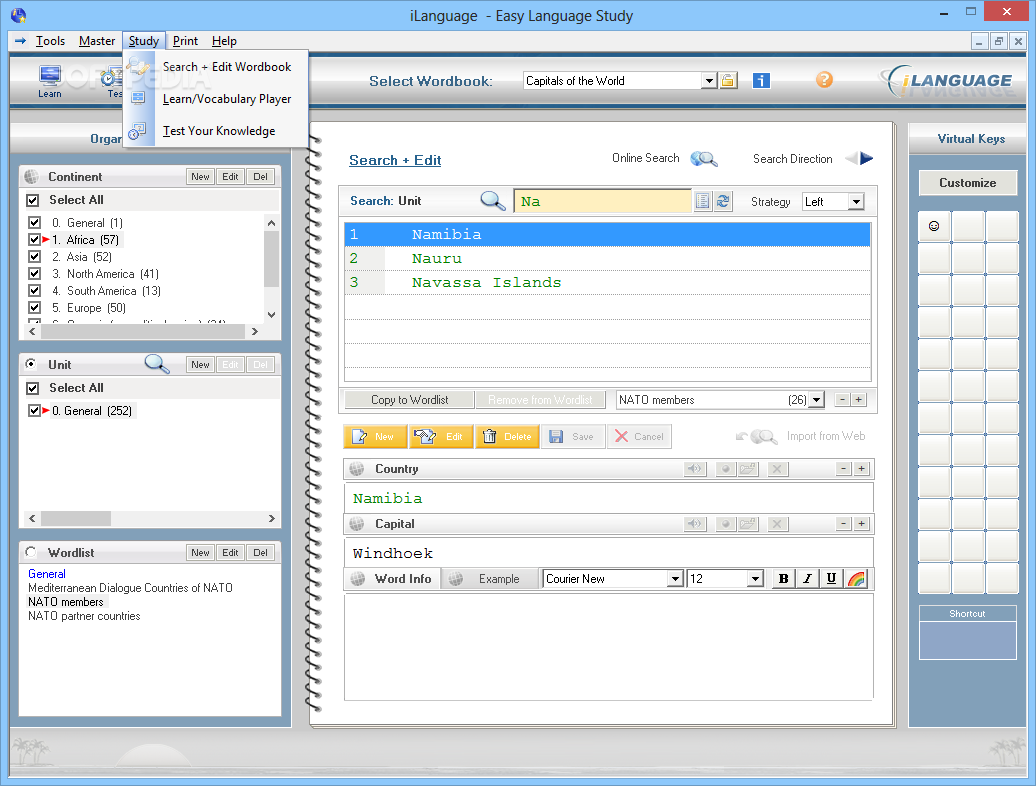The width and height of the screenshot is (1036, 786).
Task: Click the lock icon beside wordbook selector
Action: 728,81
